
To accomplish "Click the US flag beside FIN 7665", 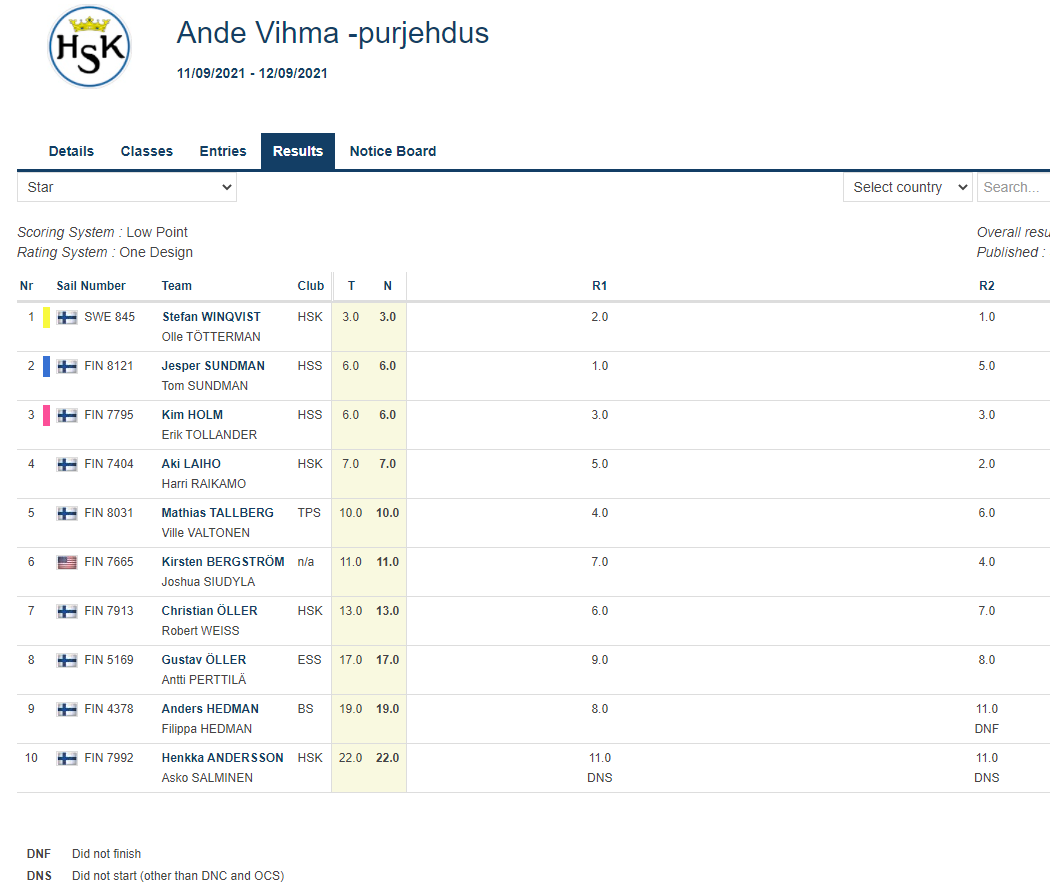I will (67, 562).
